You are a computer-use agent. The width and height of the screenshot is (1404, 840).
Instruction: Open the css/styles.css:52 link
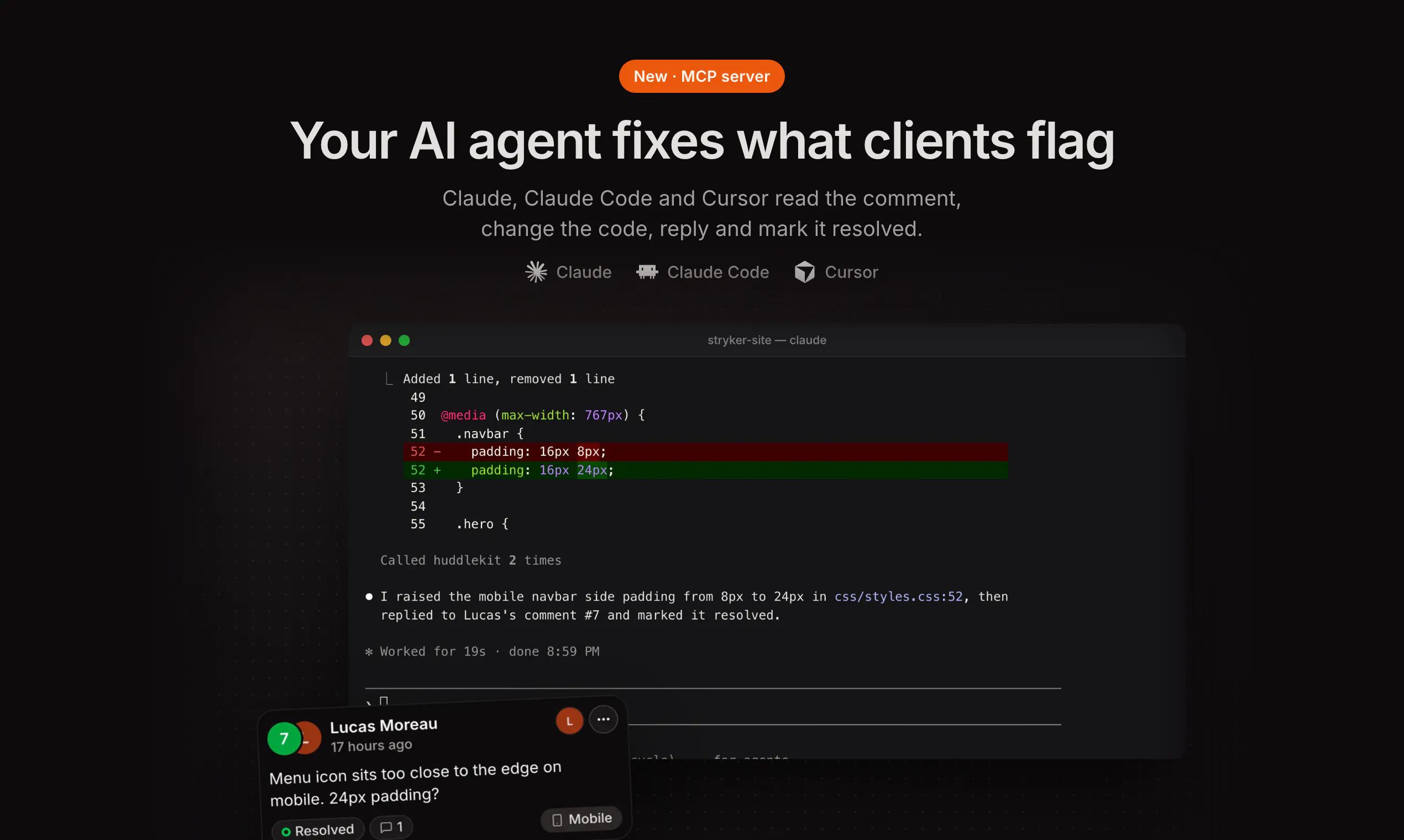(x=898, y=597)
